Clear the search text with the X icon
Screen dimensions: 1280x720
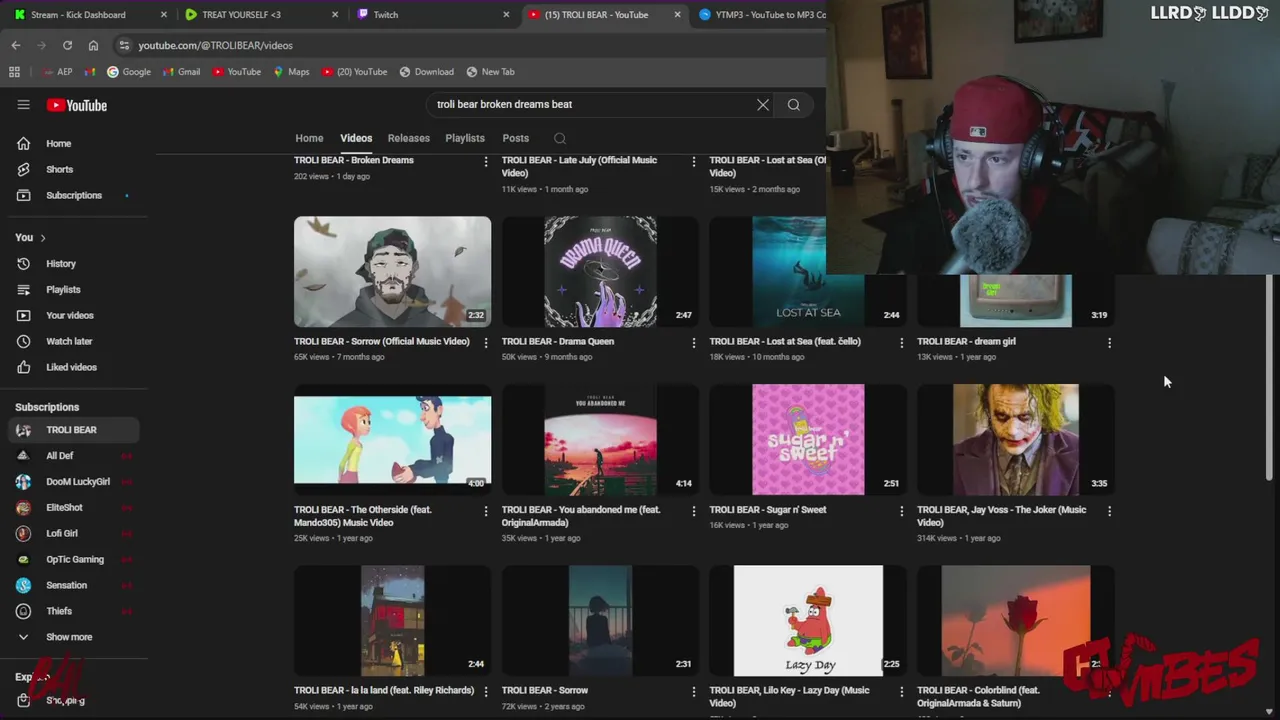click(x=763, y=104)
